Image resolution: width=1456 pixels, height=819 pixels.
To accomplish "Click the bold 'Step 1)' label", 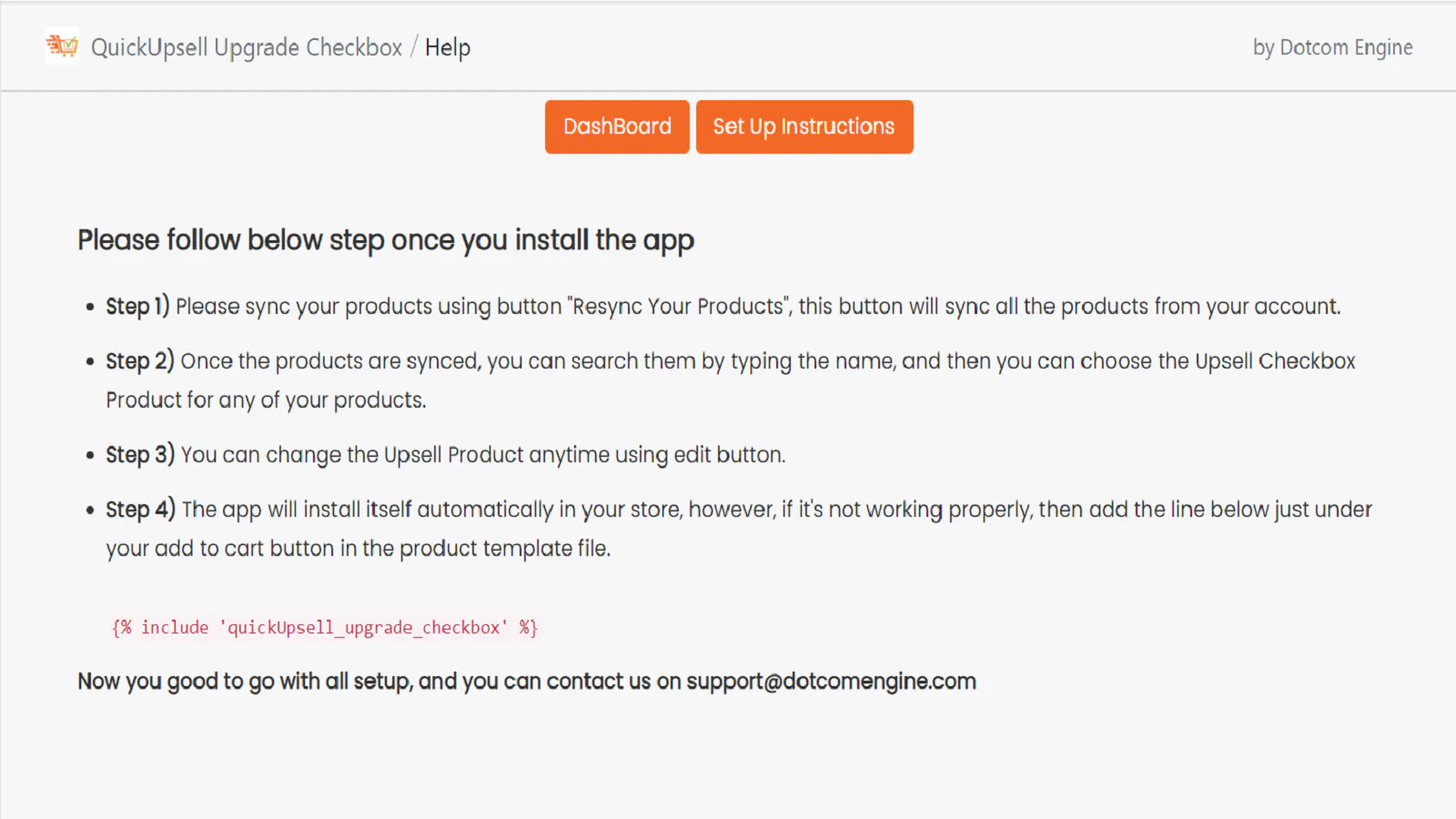I will 137,307.
